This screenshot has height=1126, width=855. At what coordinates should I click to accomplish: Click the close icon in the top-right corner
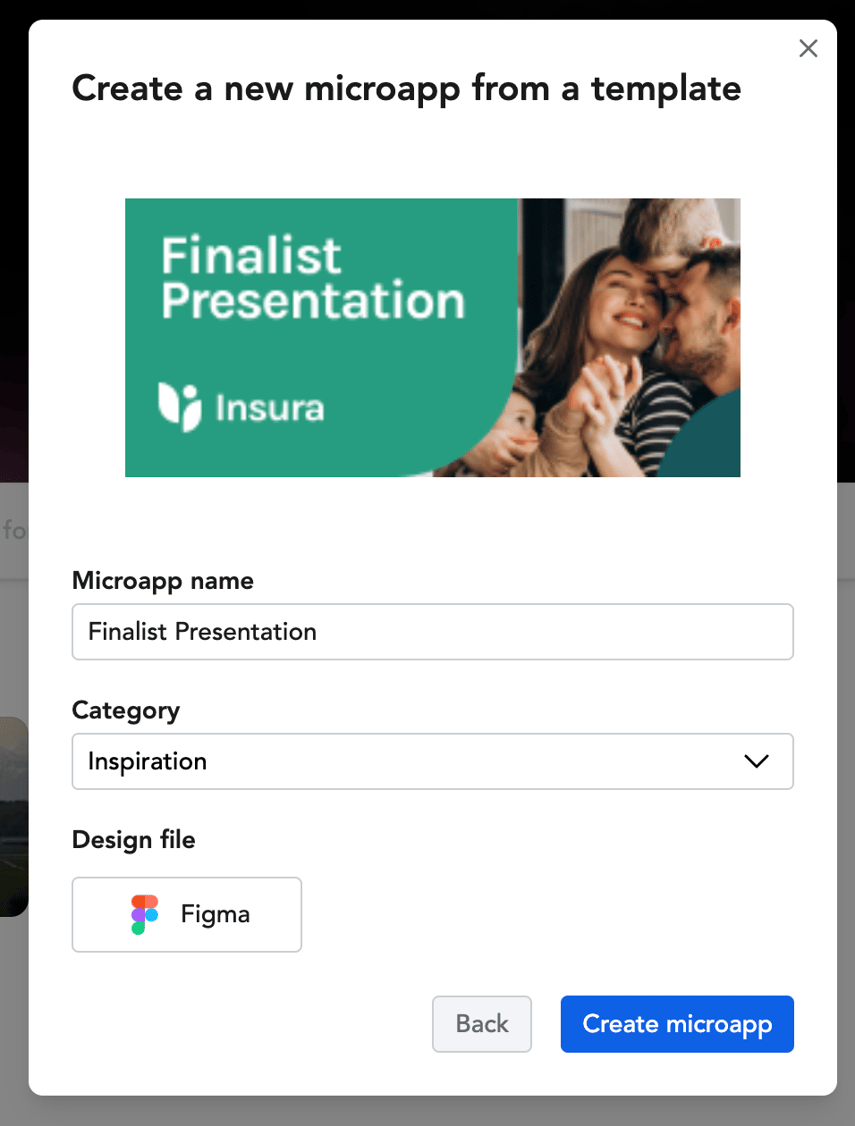[x=808, y=48]
